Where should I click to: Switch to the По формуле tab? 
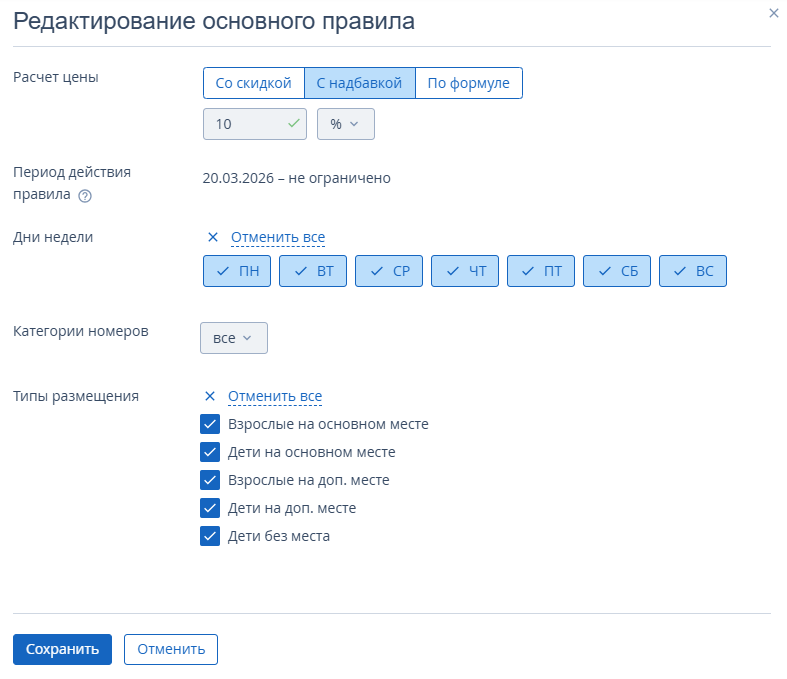click(468, 83)
